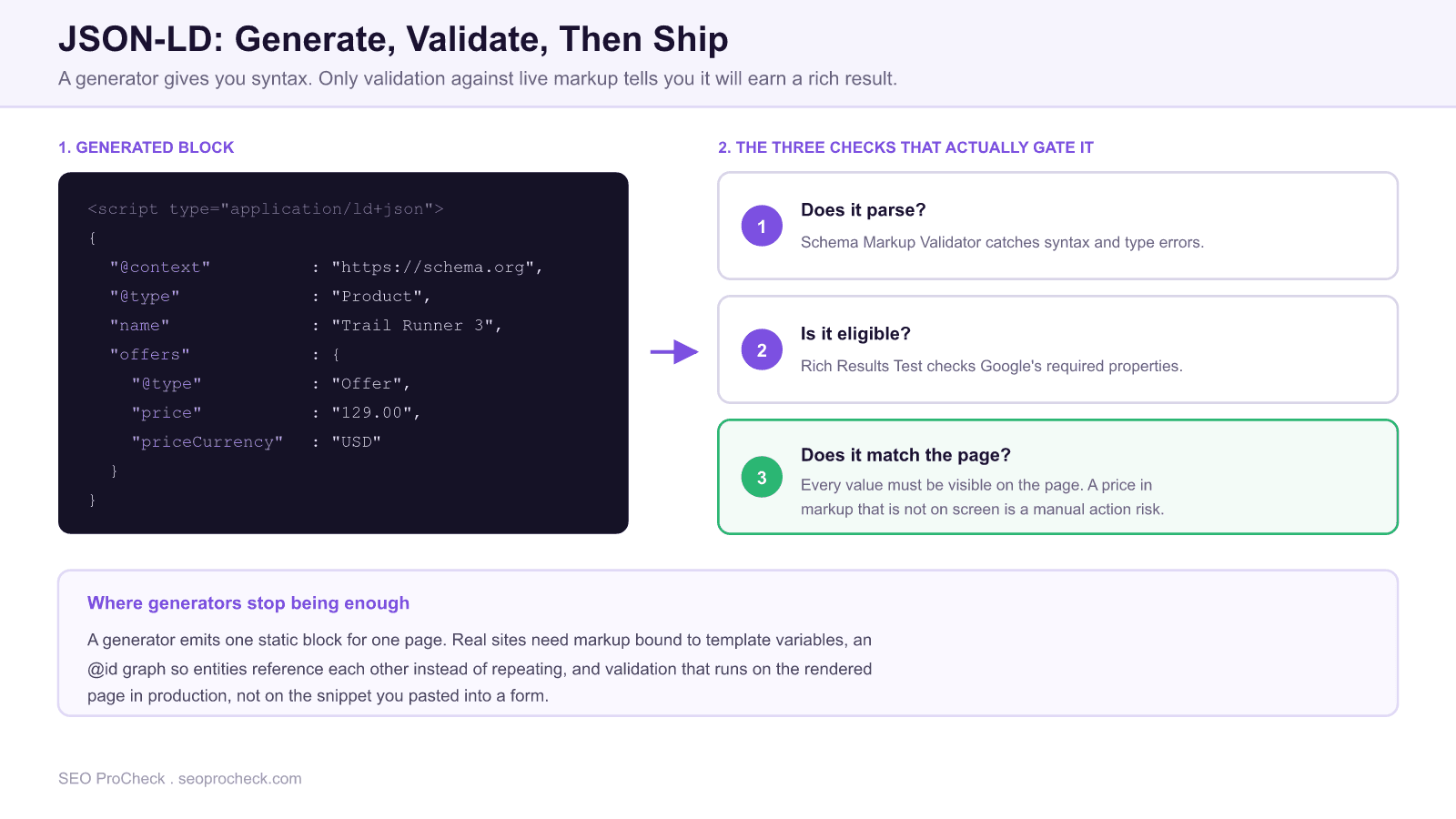Click the "USD" currency value
The image size is (1456, 819).
(356, 442)
